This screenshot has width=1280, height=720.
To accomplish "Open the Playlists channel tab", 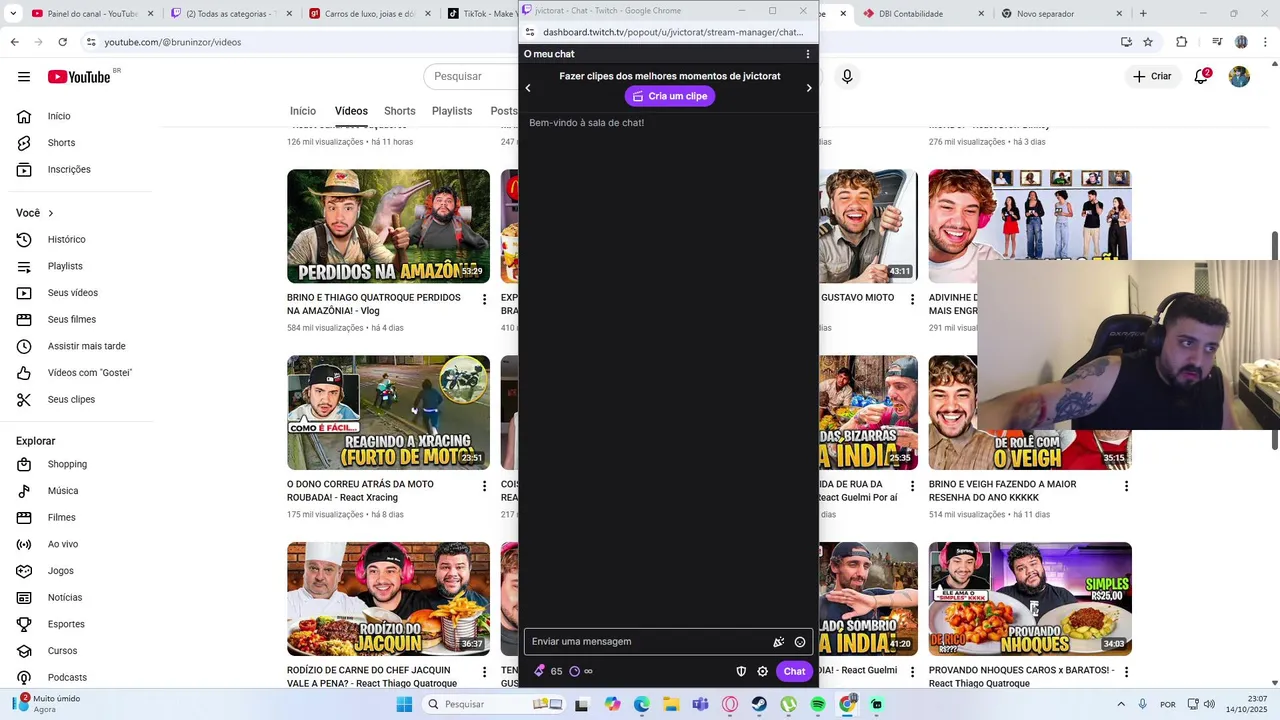I will click(x=452, y=111).
